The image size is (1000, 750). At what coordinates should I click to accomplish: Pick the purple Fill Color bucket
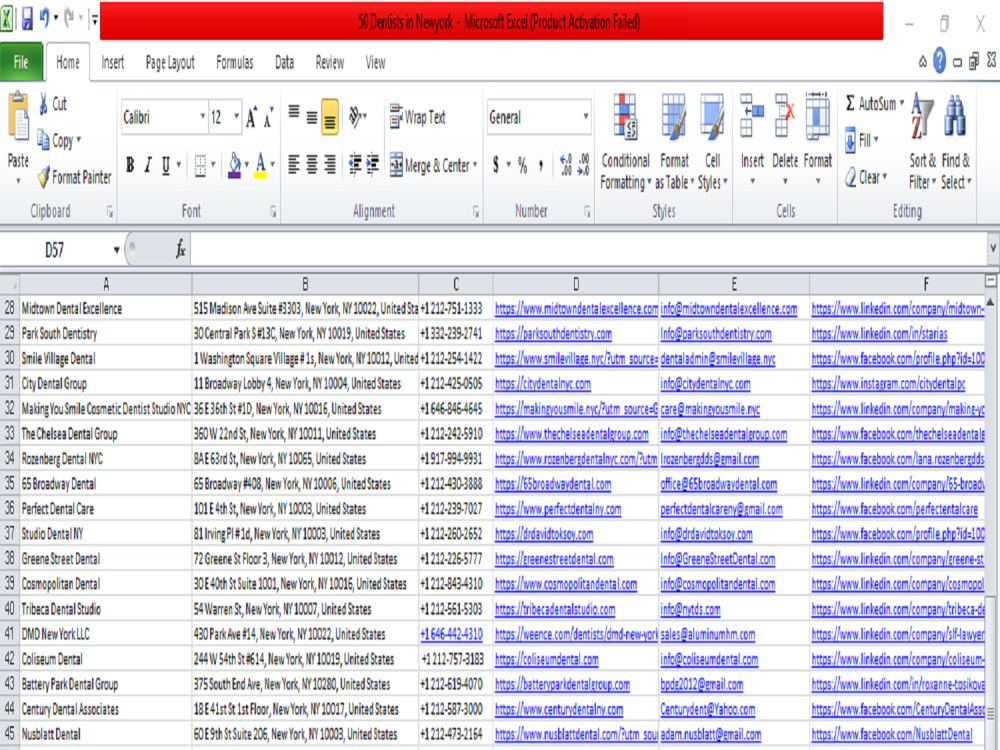coord(234,165)
